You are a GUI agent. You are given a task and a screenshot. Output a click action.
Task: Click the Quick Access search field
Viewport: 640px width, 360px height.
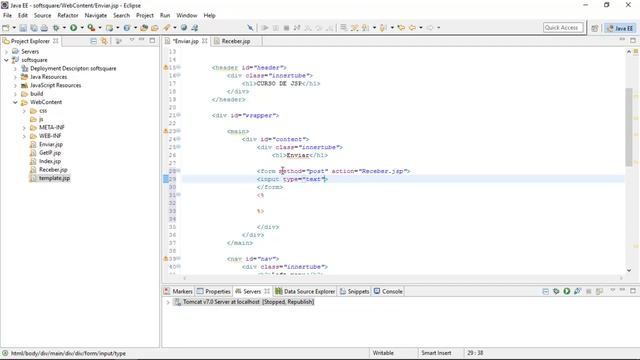[563, 28]
